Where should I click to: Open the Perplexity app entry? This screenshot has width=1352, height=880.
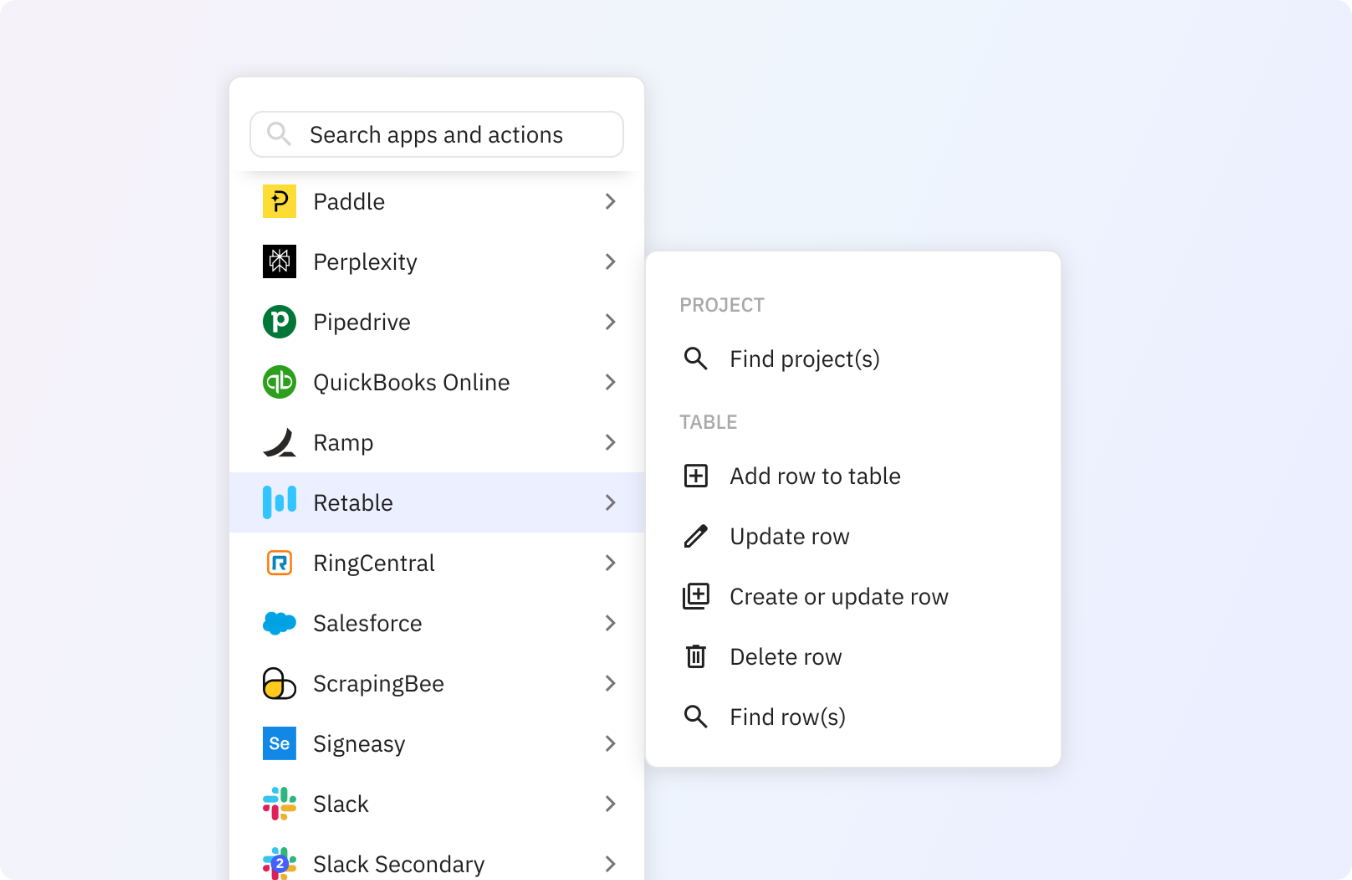point(436,261)
